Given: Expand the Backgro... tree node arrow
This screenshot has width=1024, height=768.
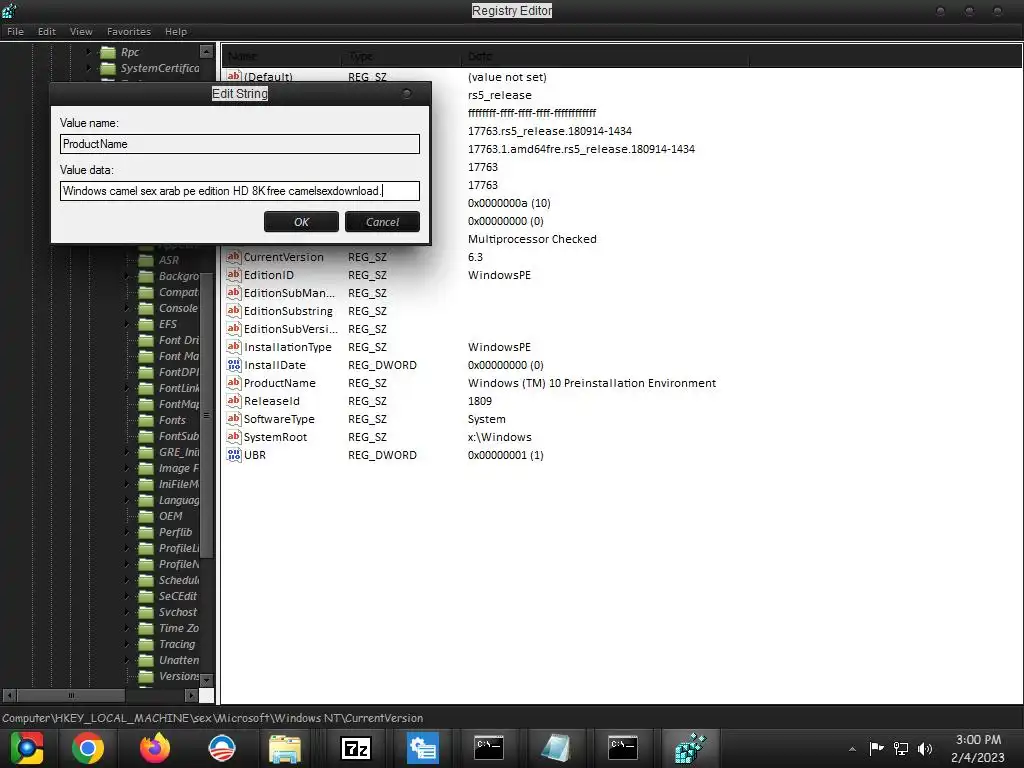Looking at the screenshot, I should click(x=127, y=276).
